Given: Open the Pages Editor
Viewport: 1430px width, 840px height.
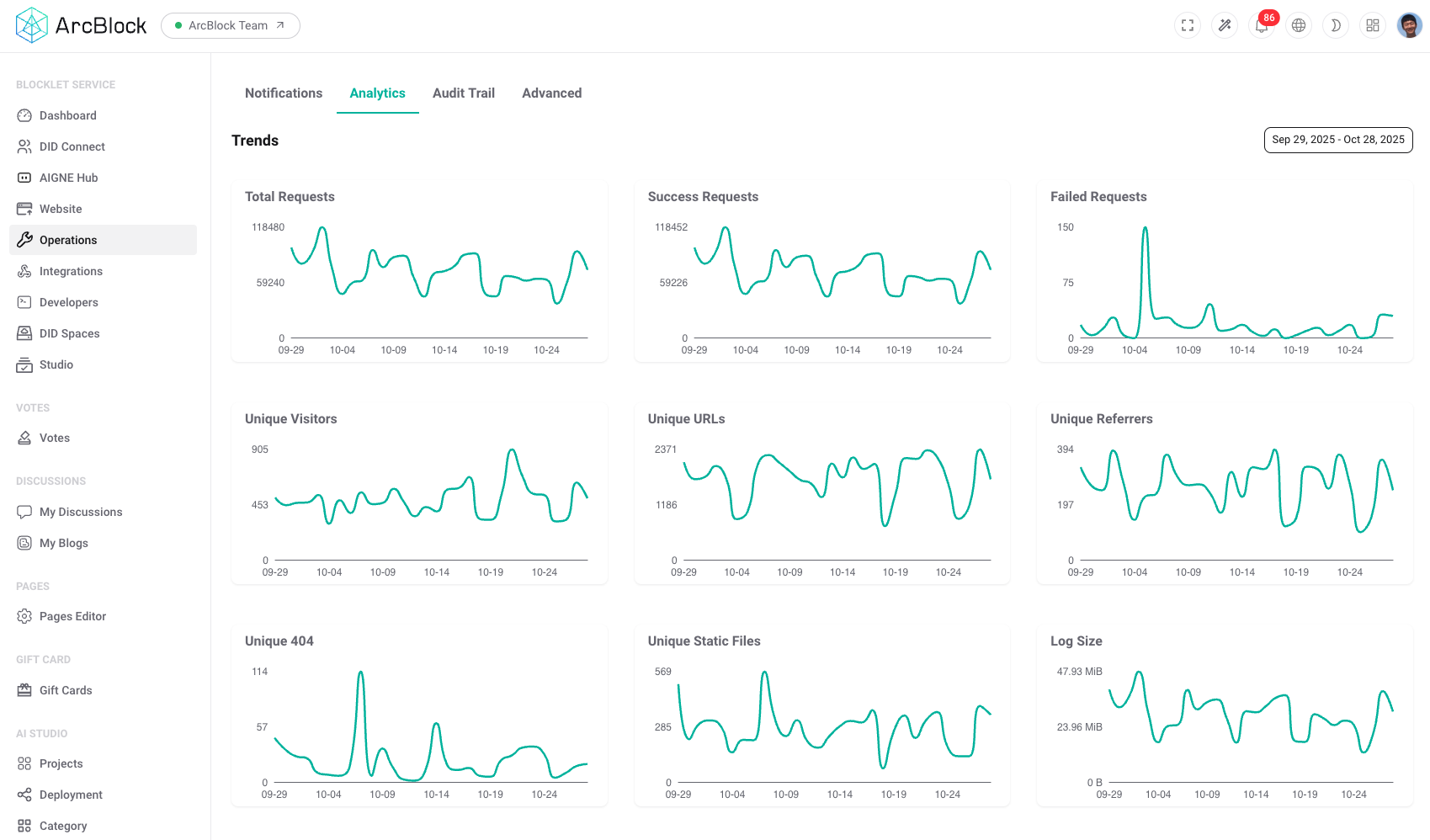Looking at the screenshot, I should pyautogui.click(x=72, y=616).
